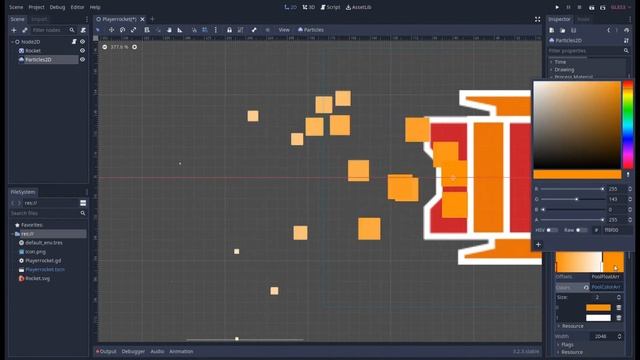
Task: Toggle split mode in FileSystem dock
Action: [83, 203]
